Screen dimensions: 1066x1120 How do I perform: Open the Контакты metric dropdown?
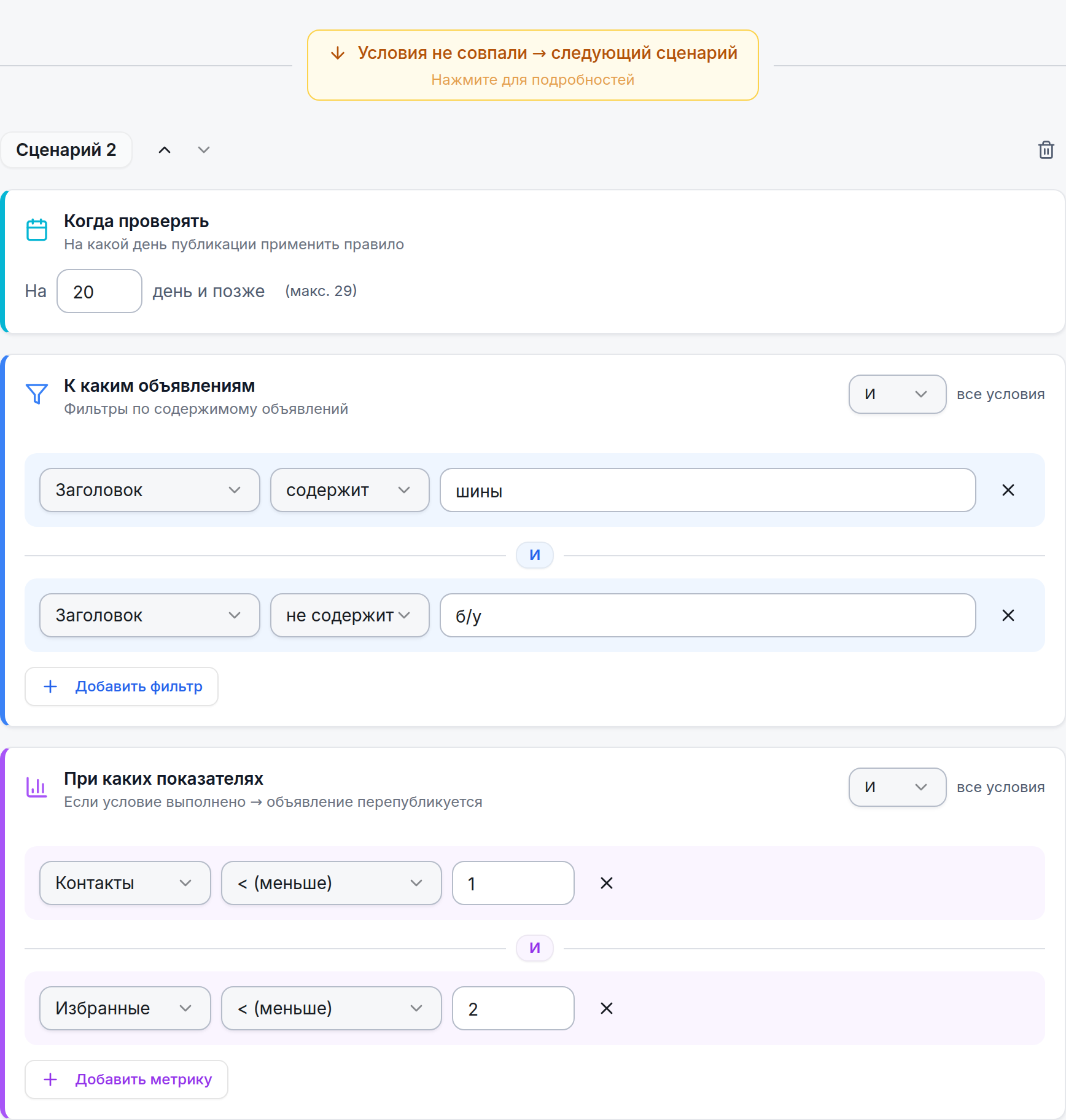125,883
